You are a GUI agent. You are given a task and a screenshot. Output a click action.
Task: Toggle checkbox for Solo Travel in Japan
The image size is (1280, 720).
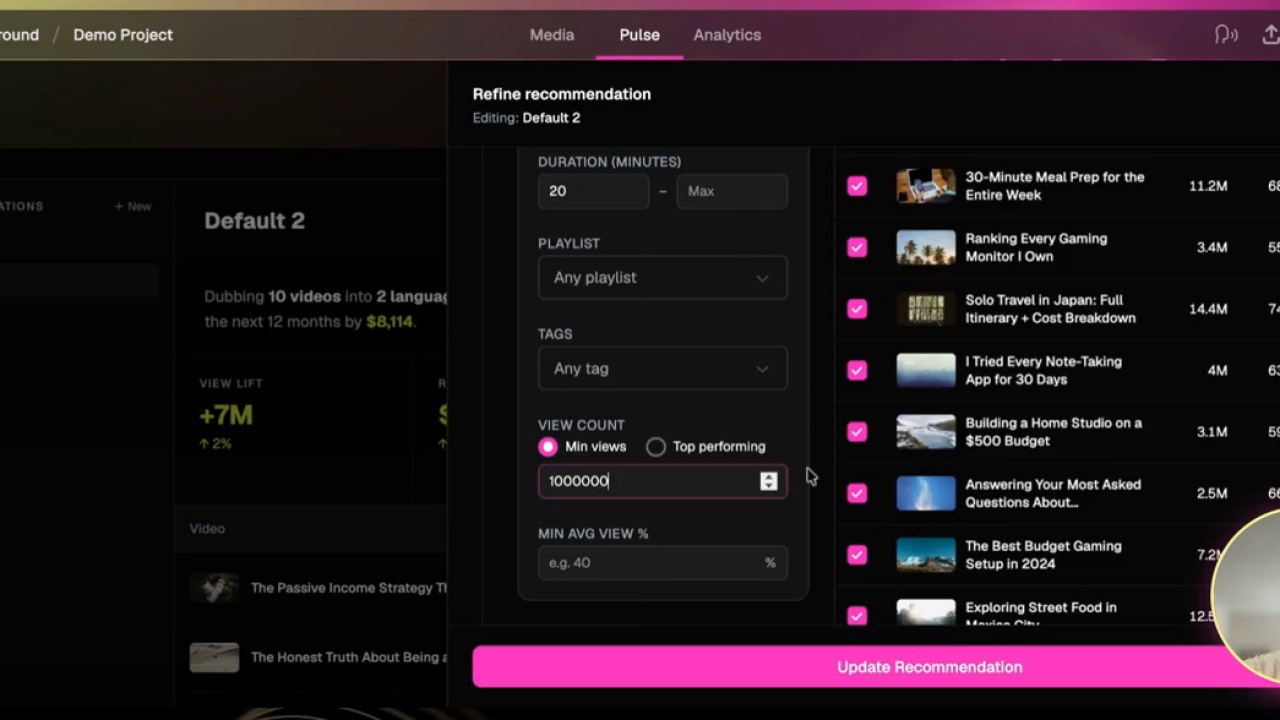pos(857,309)
